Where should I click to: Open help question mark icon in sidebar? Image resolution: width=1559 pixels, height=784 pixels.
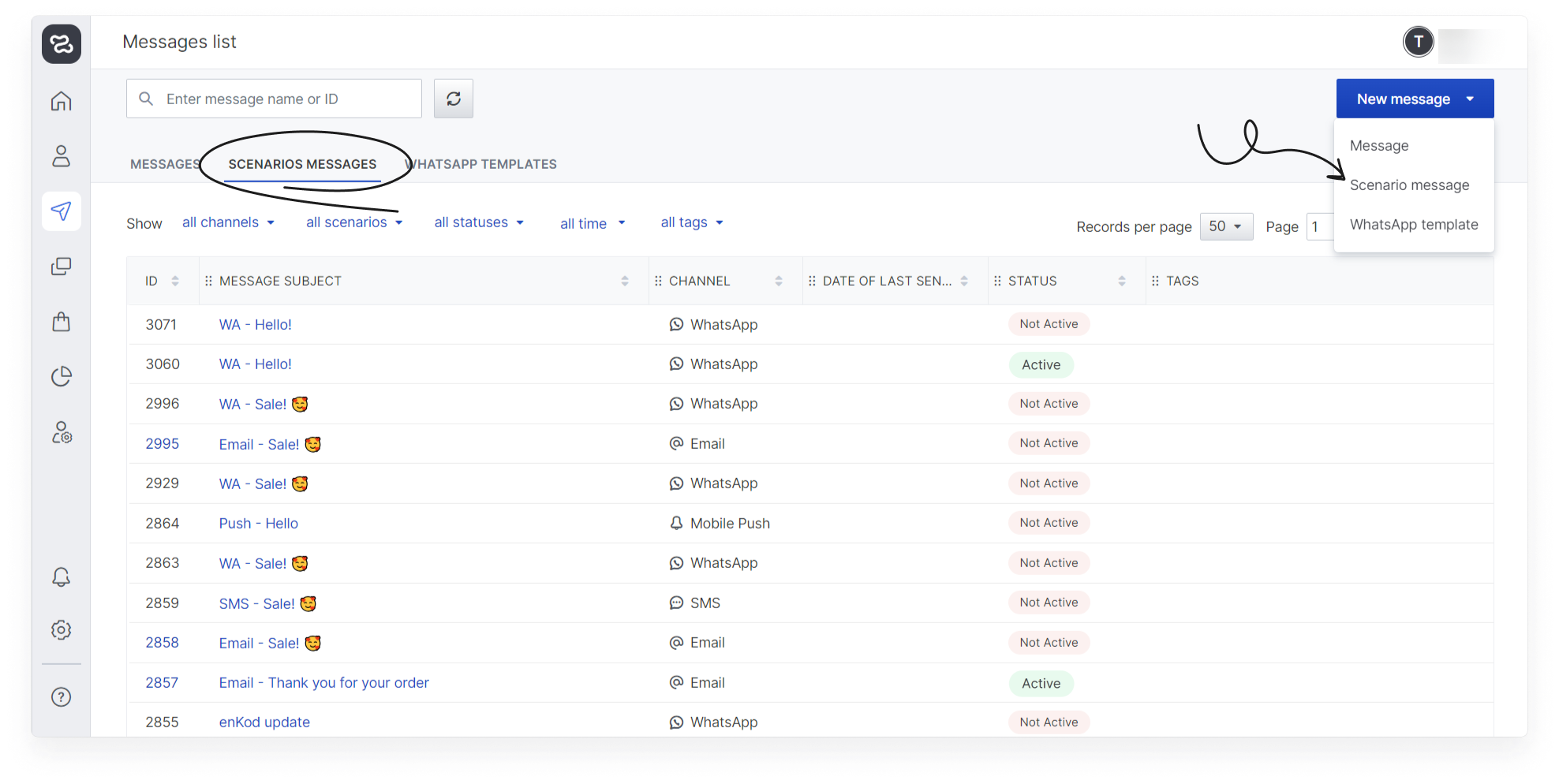click(62, 697)
